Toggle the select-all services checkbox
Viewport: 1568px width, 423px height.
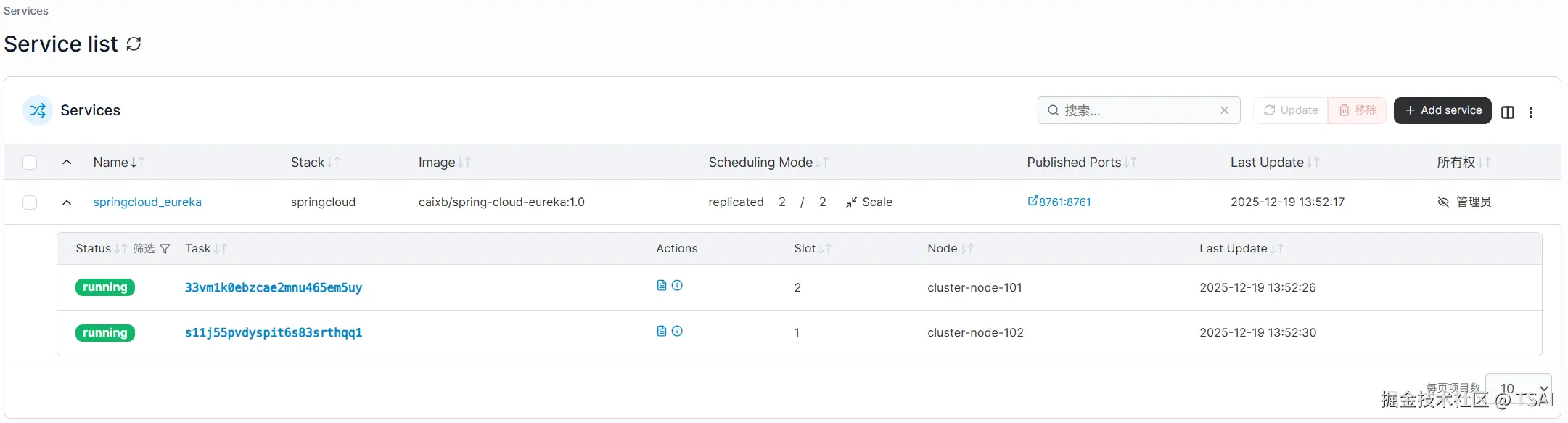30,163
